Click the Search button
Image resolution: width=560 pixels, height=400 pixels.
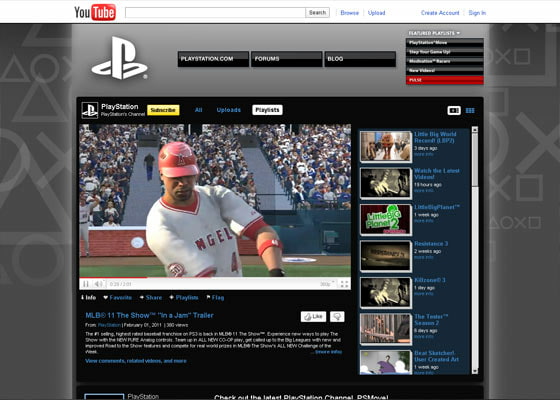point(318,12)
